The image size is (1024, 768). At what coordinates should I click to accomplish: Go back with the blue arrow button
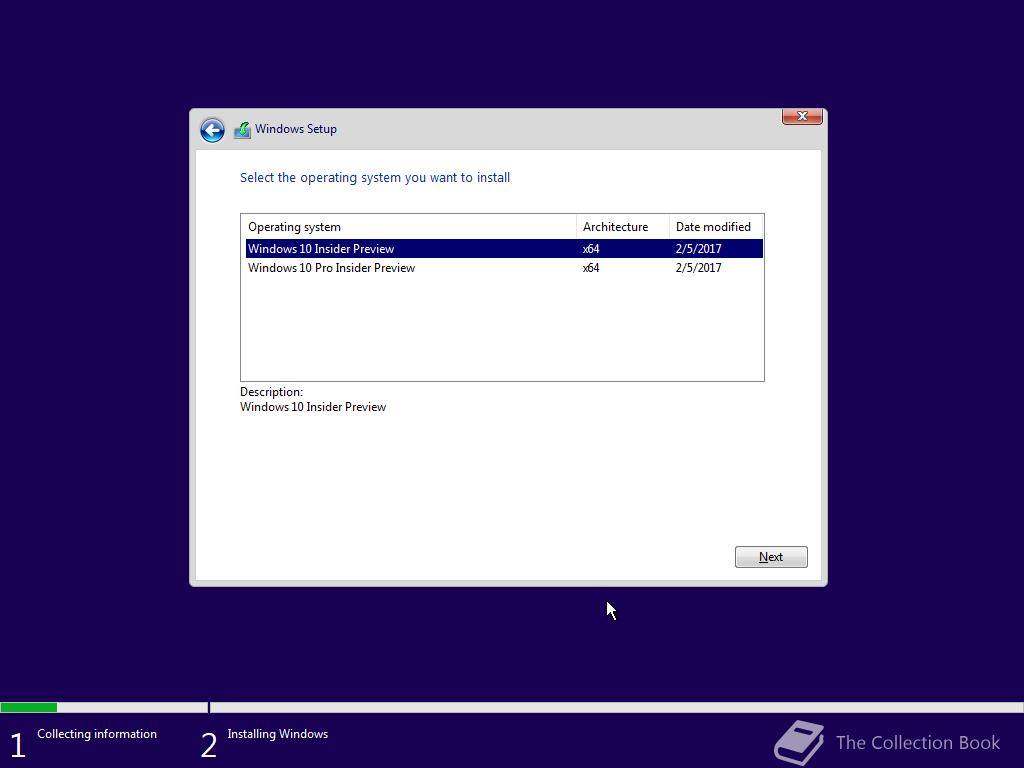[212, 130]
